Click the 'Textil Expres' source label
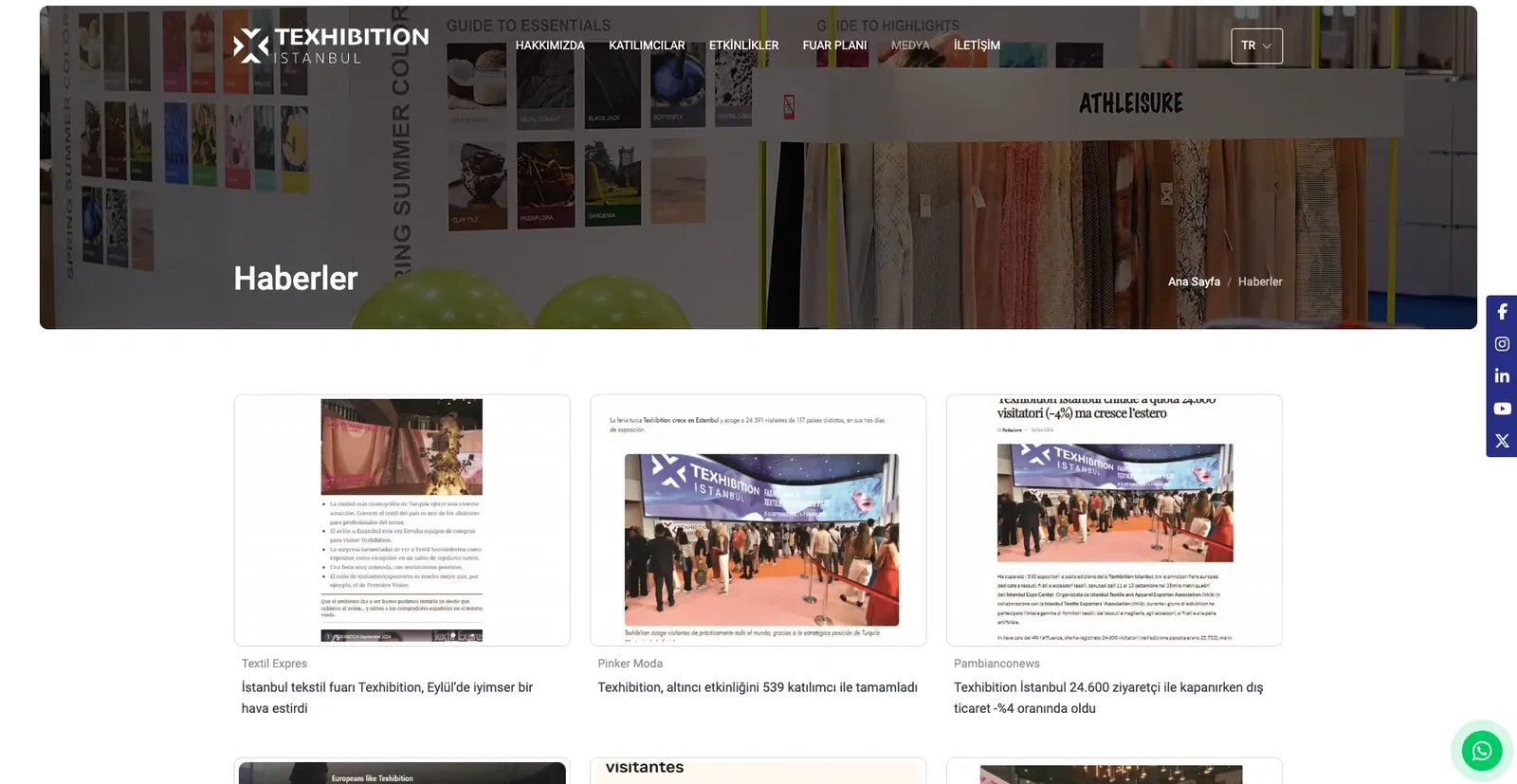Image resolution: width=1517 pixels, height=784 pixels. click(274, 664)
